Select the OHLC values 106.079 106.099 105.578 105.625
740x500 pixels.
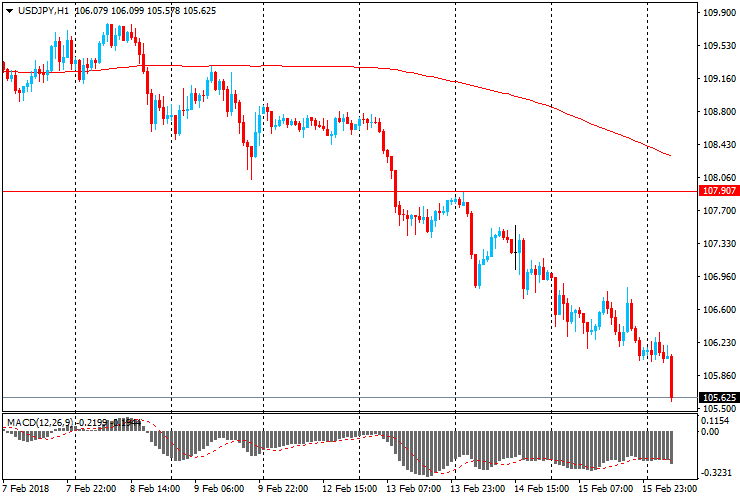click(x=145, y=10)
